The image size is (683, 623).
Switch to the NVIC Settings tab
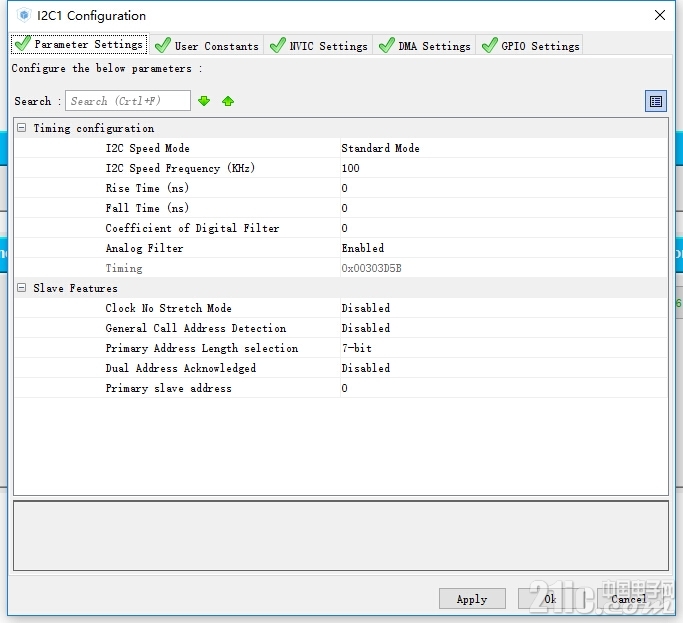point(318,45)
